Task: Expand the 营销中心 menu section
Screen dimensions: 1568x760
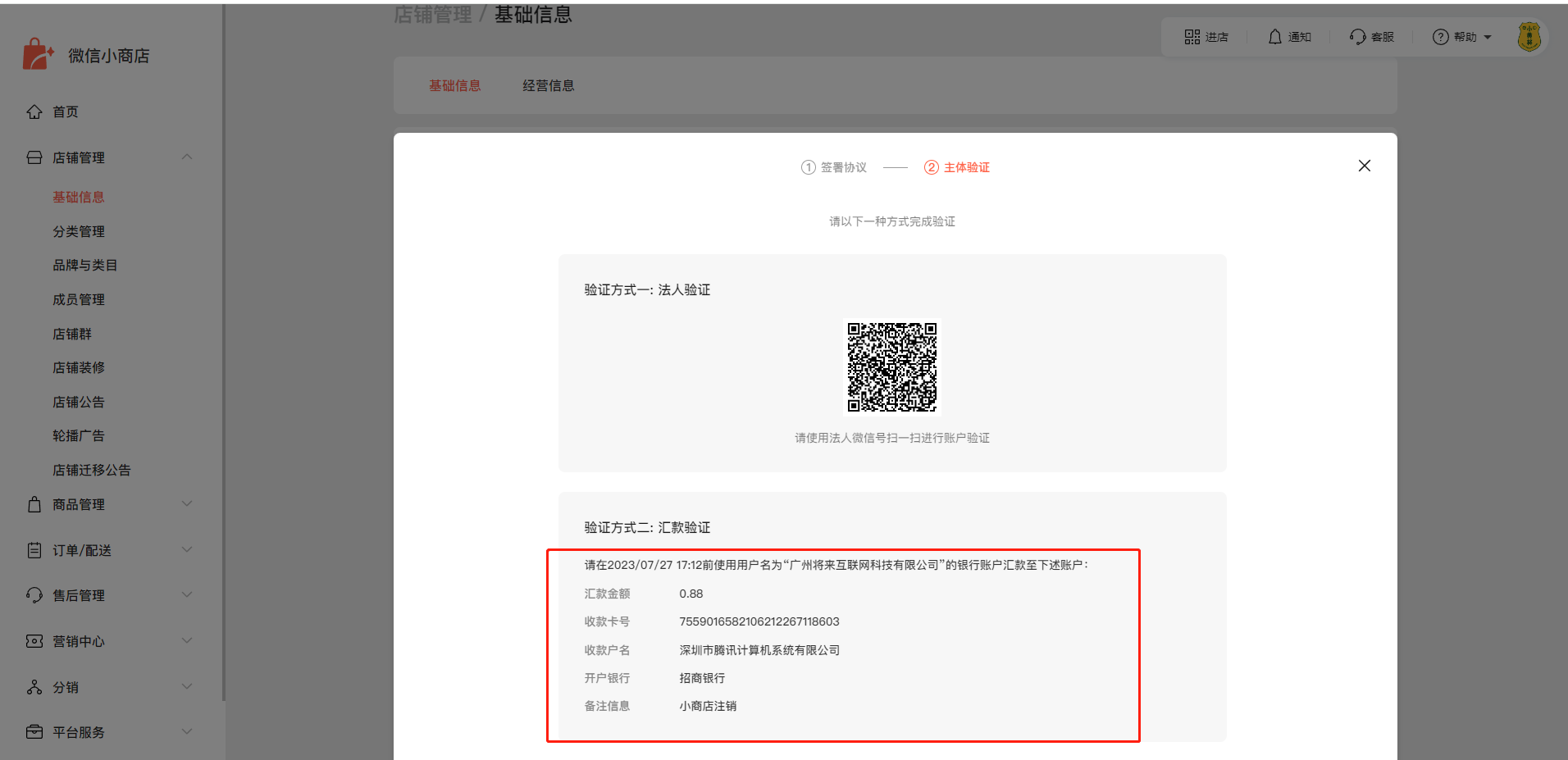Action: tap(187, 640)
